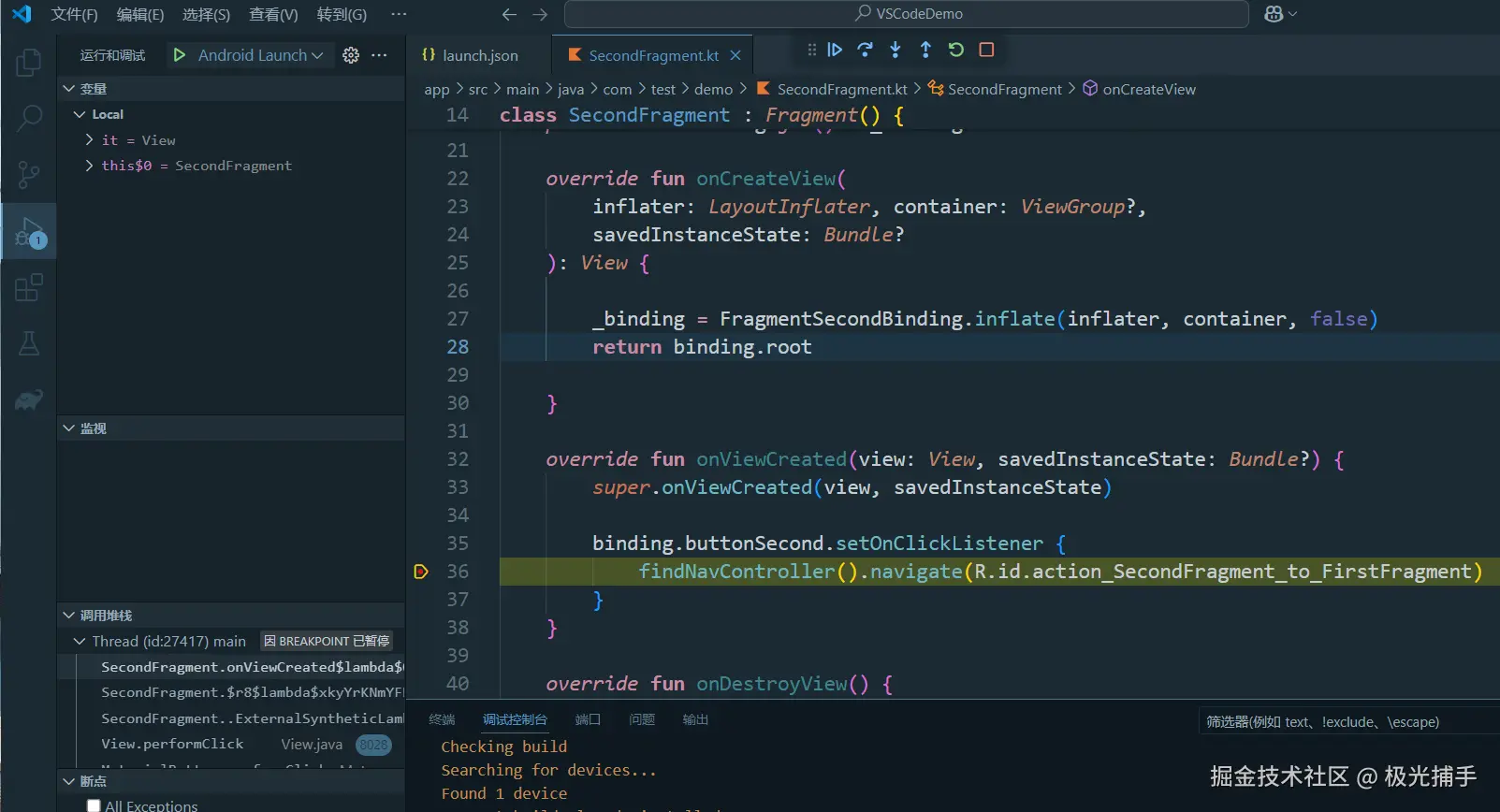Open the 查看(V) menu
Image resolution: width=1500 pixels, height=812 pixels.
click(x=273, y=14)
